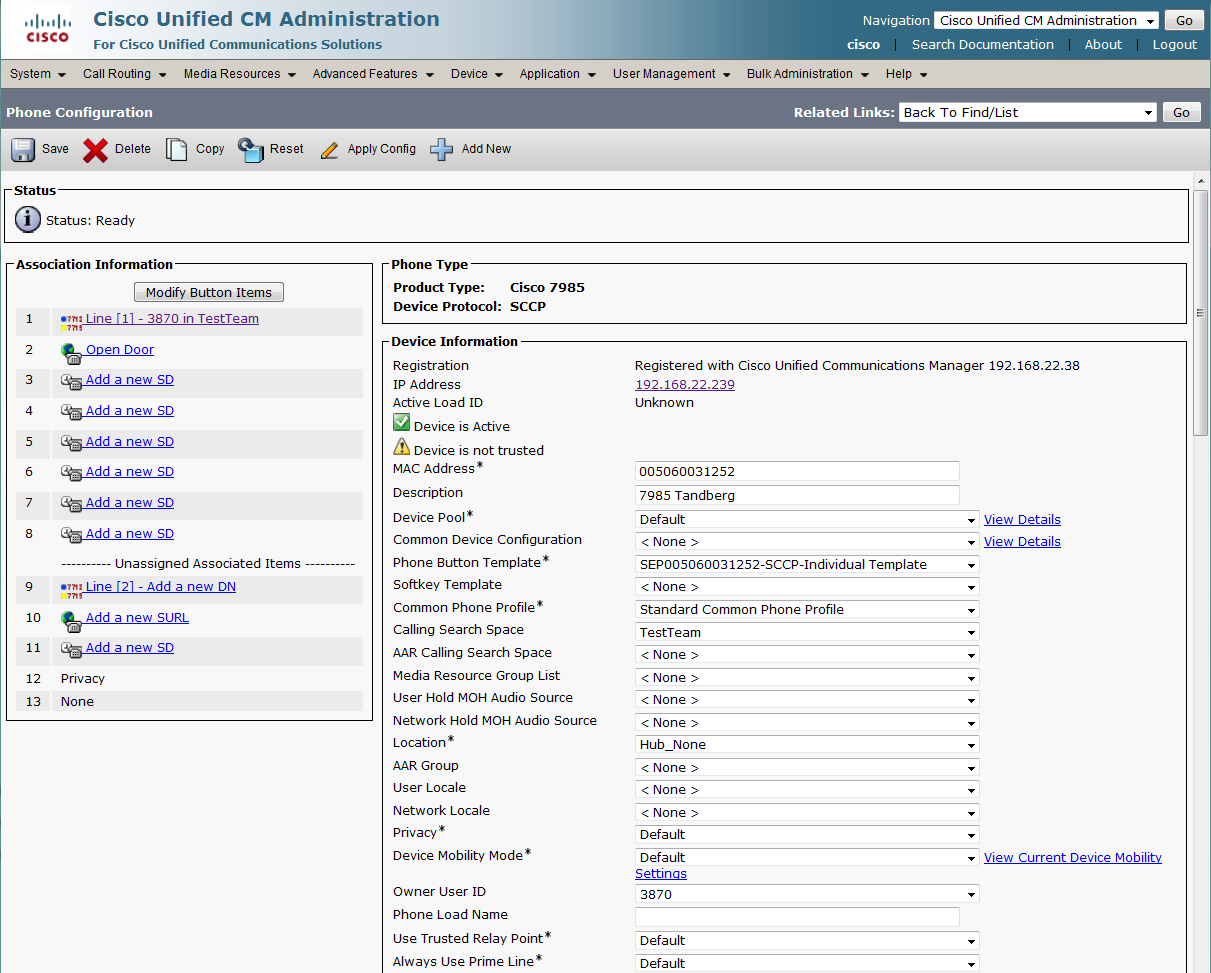Screen dimensions: 1211x973
Task: Click the Add New plus icon
Action: (441, 149)
